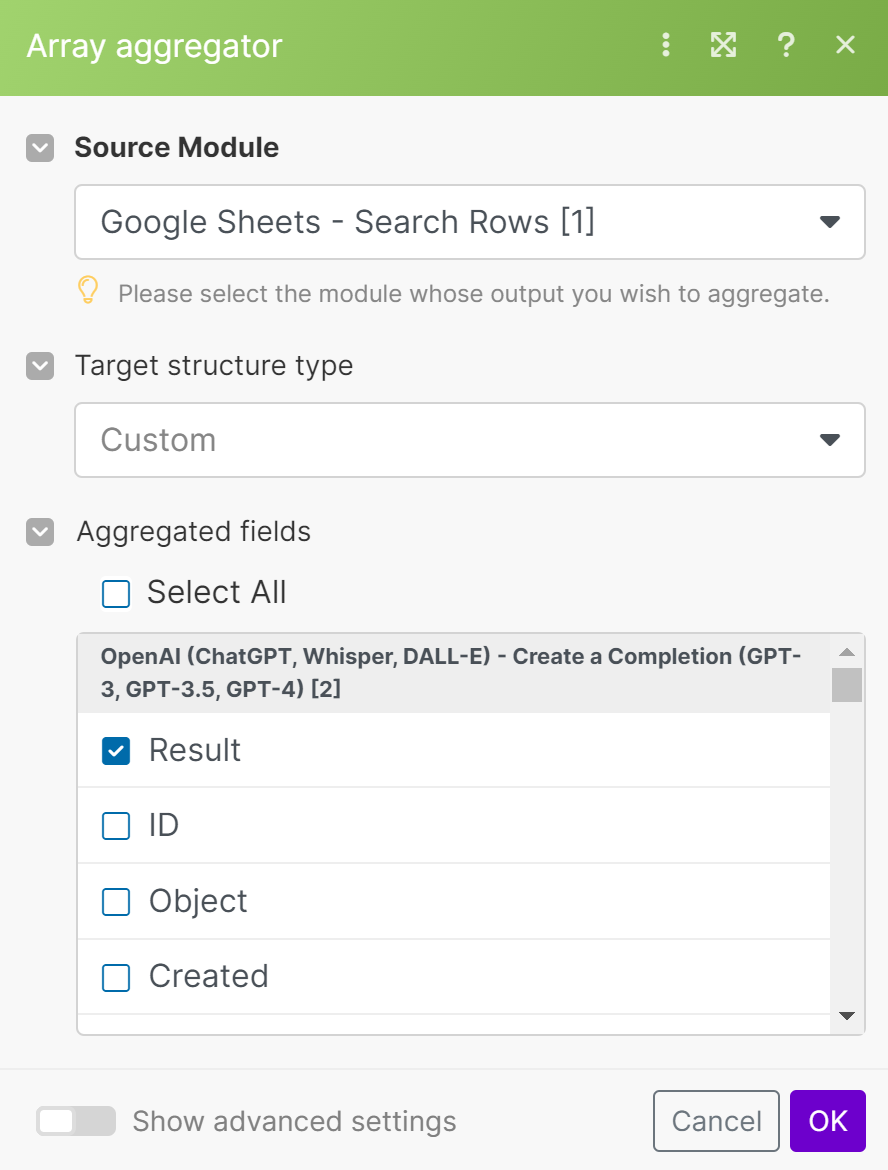Uncheck the Result field checkbox
This screenshot has width=888, height=1170.
click(x=117, y=751)
